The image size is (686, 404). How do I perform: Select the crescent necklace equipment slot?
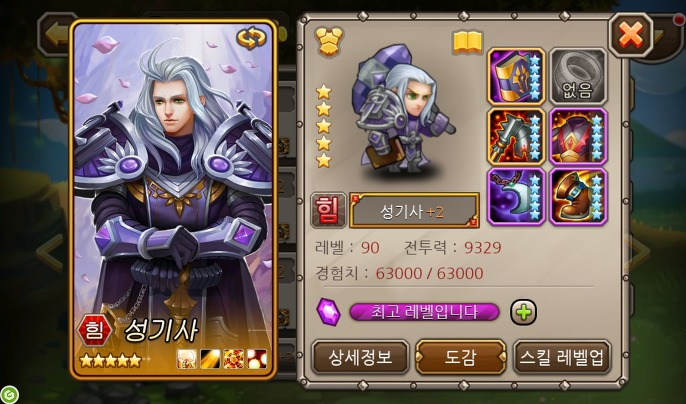(516, 197)
